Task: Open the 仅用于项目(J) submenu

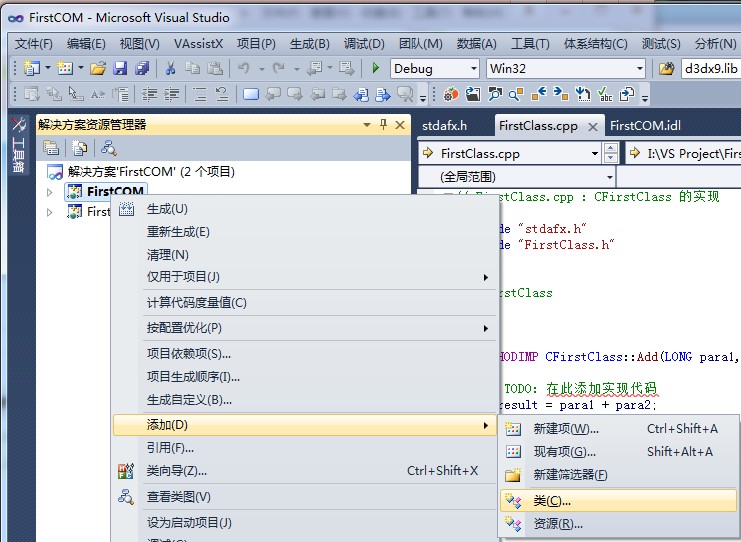Action: click(304, 277)
